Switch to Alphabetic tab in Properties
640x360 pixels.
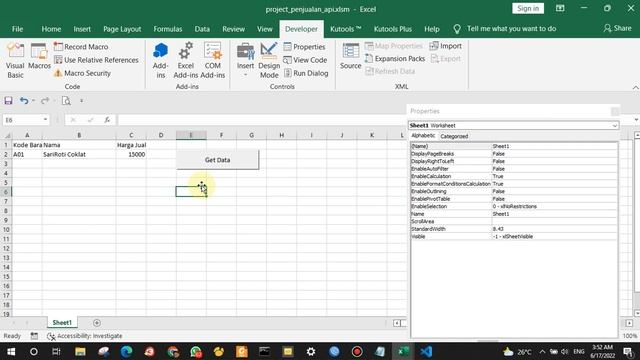tap(423, 136)
